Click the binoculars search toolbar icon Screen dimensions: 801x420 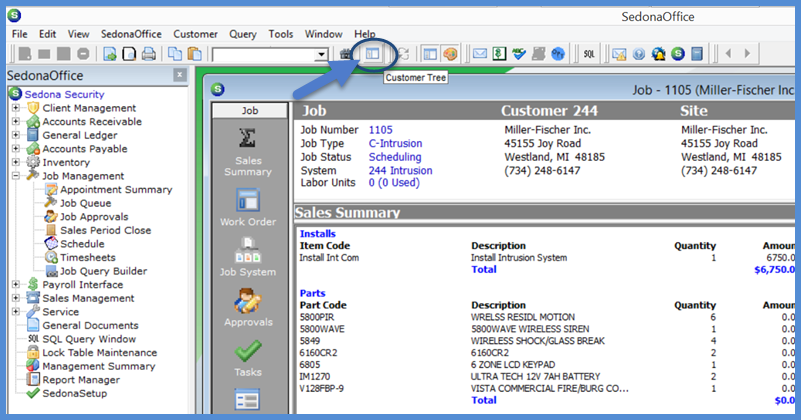point(346,54)
